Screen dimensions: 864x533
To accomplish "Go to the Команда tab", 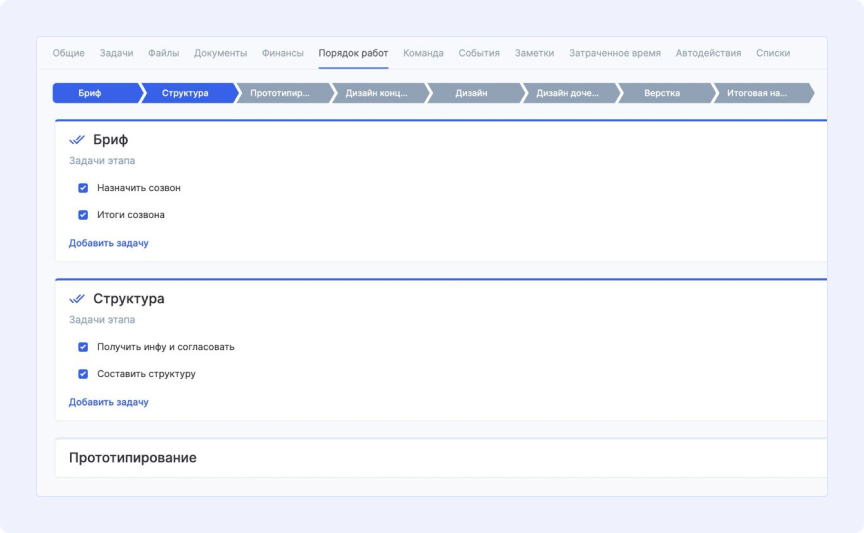I will pyautogui.click(x=423, y=53).
